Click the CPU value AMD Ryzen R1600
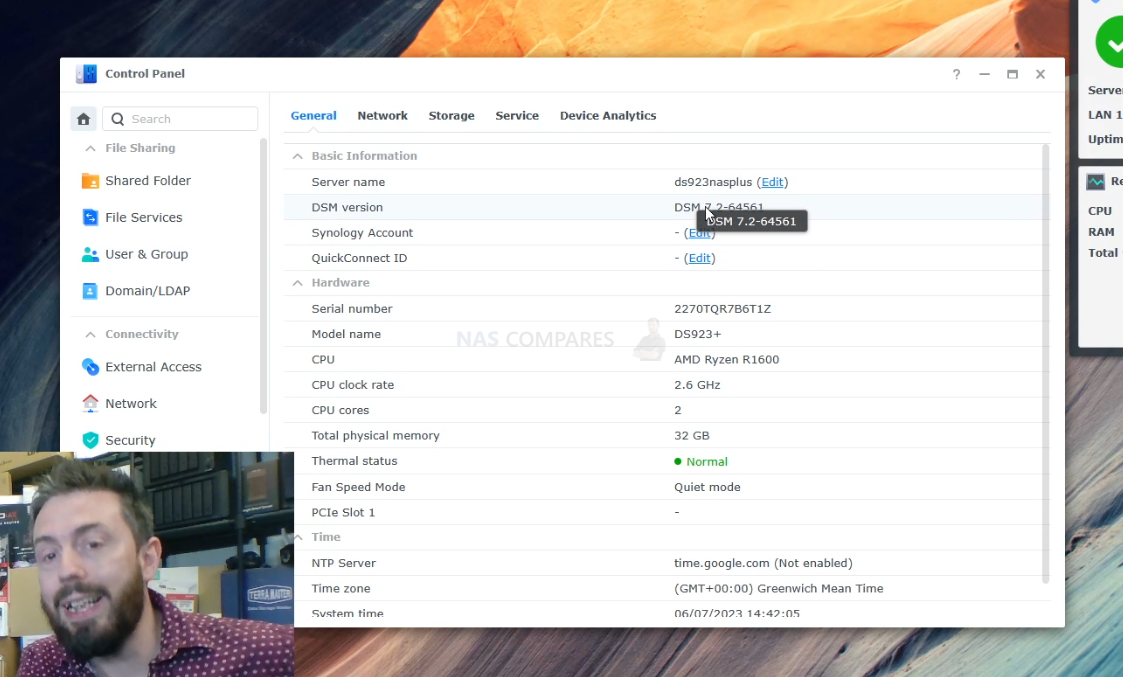Screen dimensions: 1123x677 [x=726, y=360]
